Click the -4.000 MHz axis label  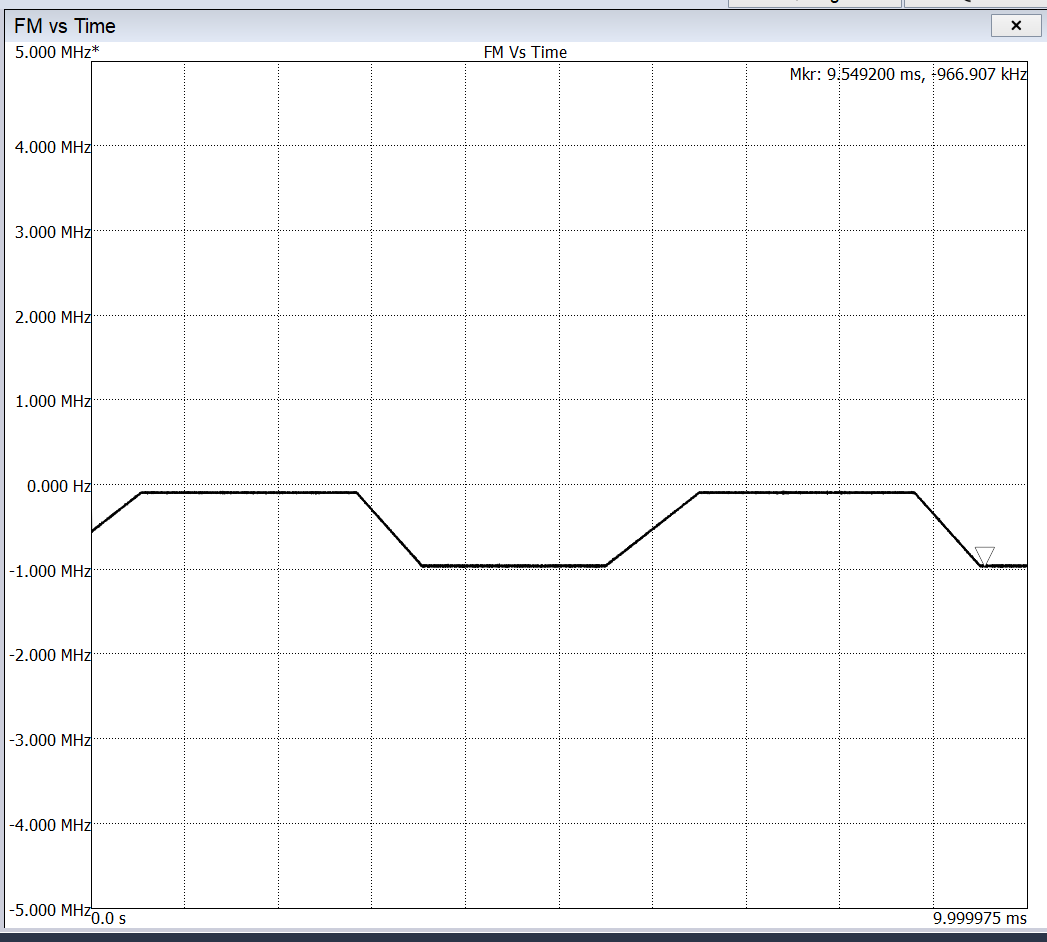pyautogui.click(x=50, y=825)
